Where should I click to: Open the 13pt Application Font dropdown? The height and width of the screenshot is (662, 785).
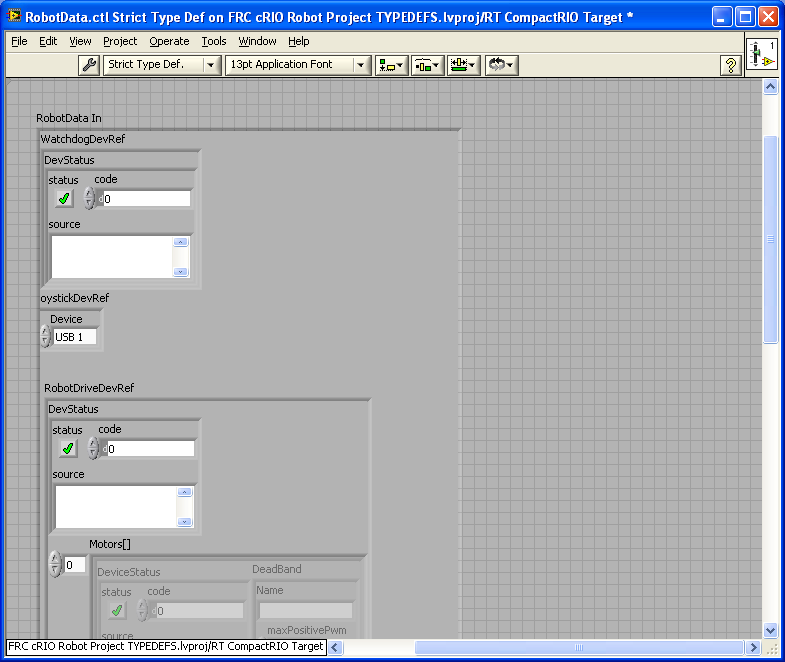click(x=298, y=65)
